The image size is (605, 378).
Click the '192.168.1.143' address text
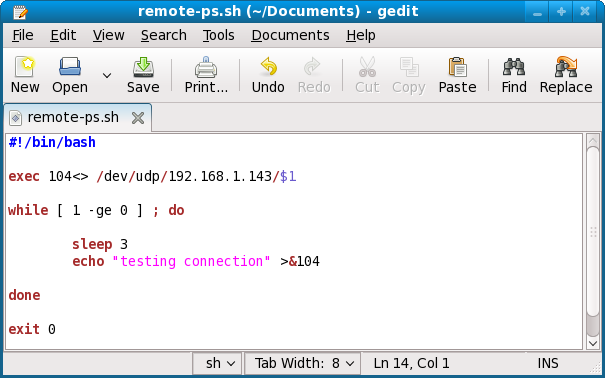220,176
